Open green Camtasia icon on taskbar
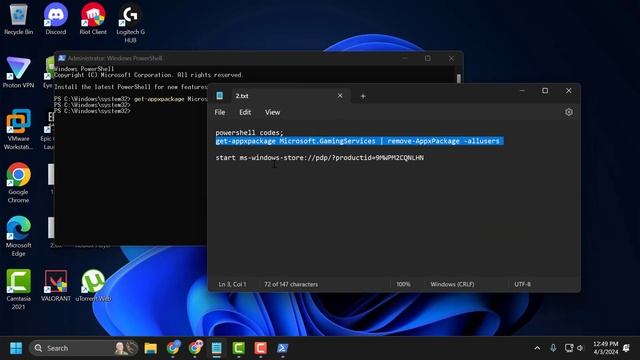The image size is (640, 360). click(239, 348)
